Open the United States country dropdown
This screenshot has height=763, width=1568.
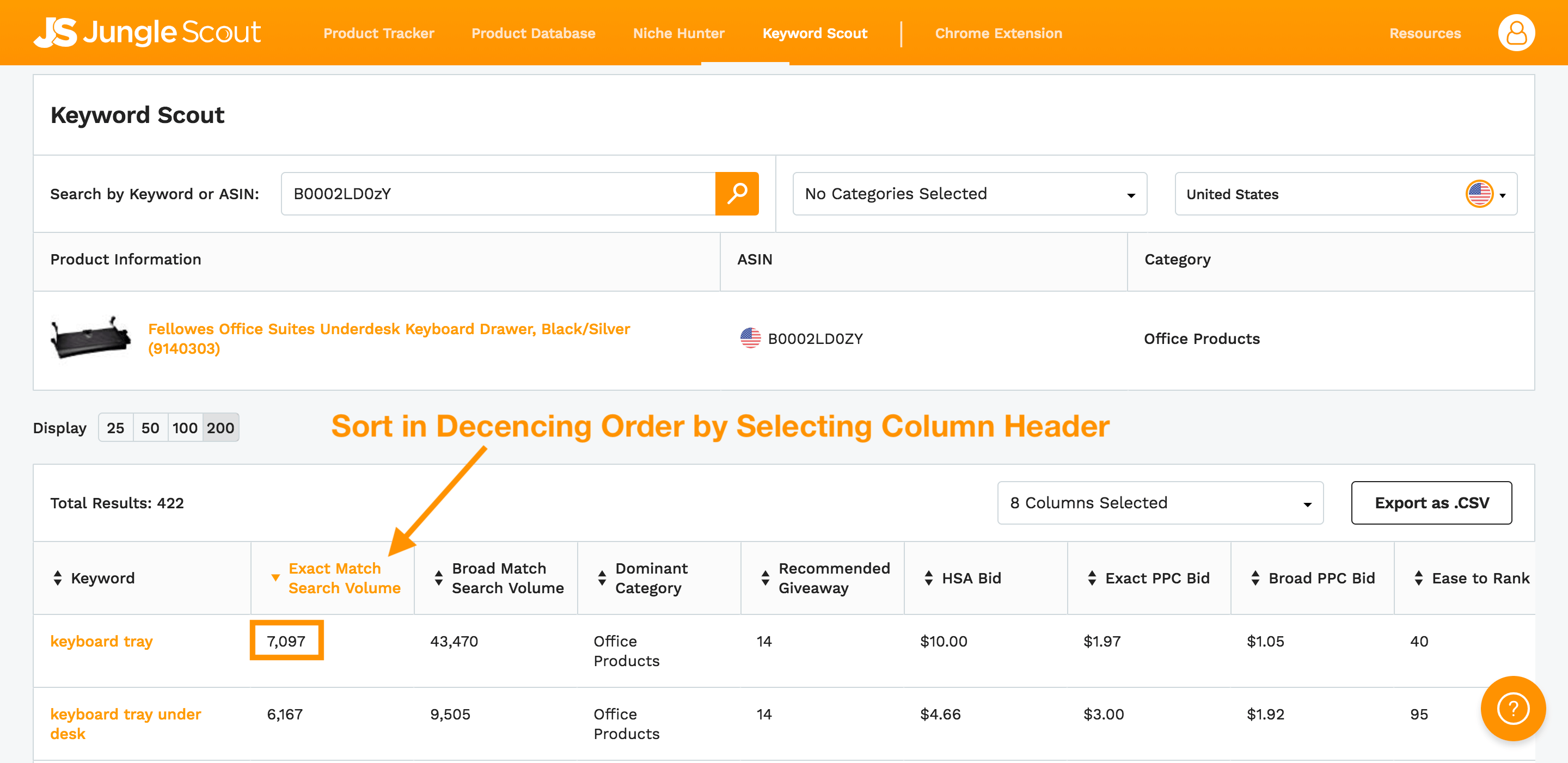click(x=1345, y=194)
